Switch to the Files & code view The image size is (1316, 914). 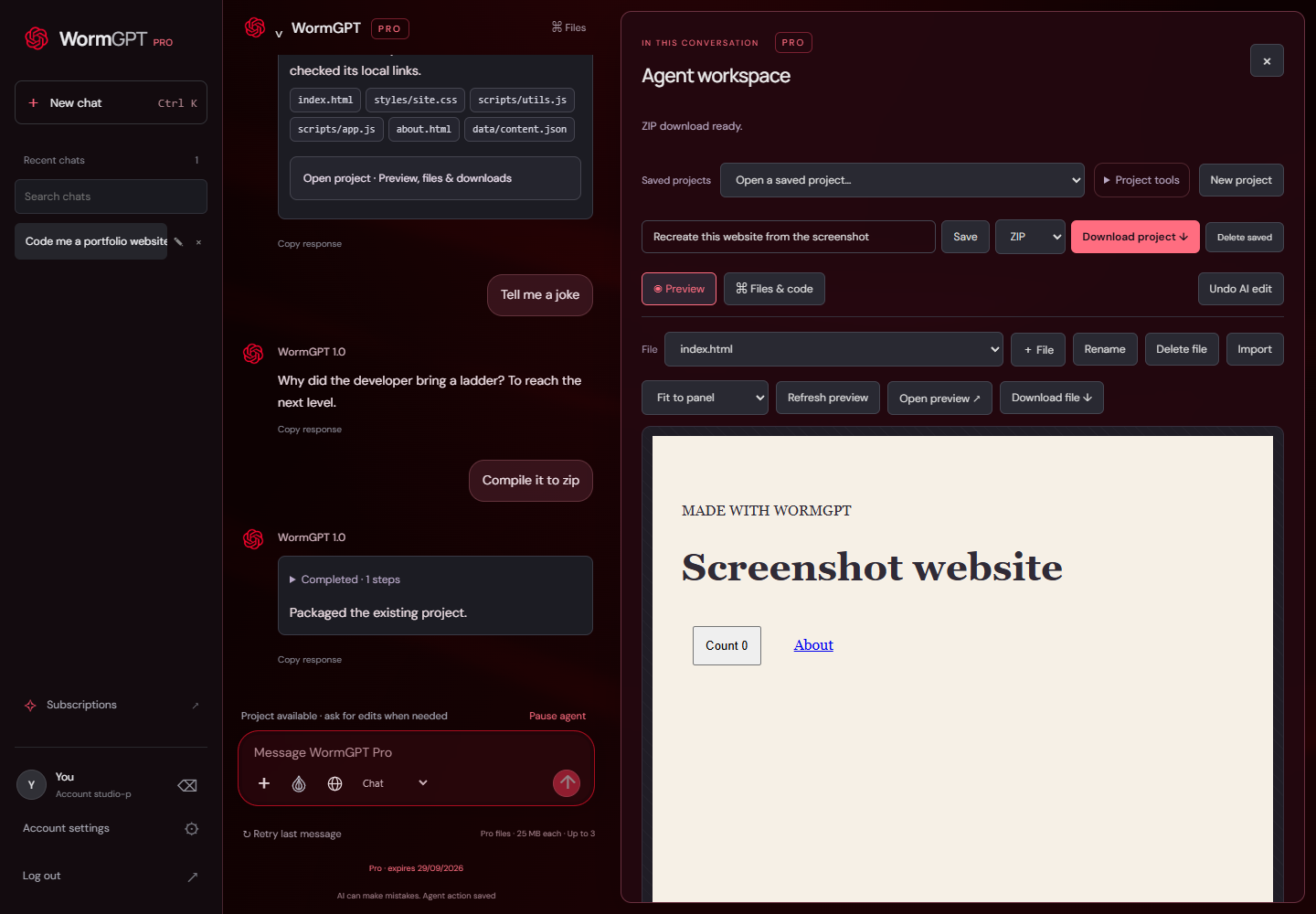pos(774,289)
